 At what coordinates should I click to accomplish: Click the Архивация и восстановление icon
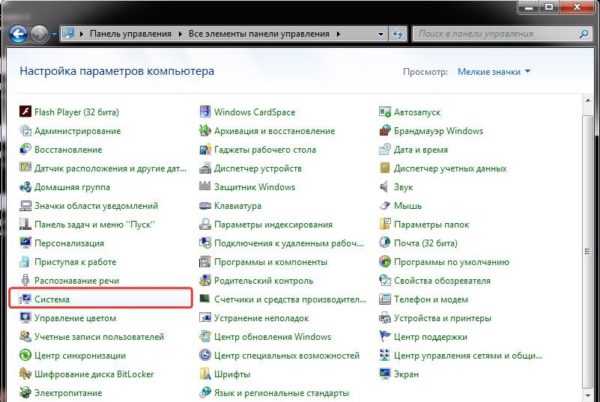[x=205, y=130]
